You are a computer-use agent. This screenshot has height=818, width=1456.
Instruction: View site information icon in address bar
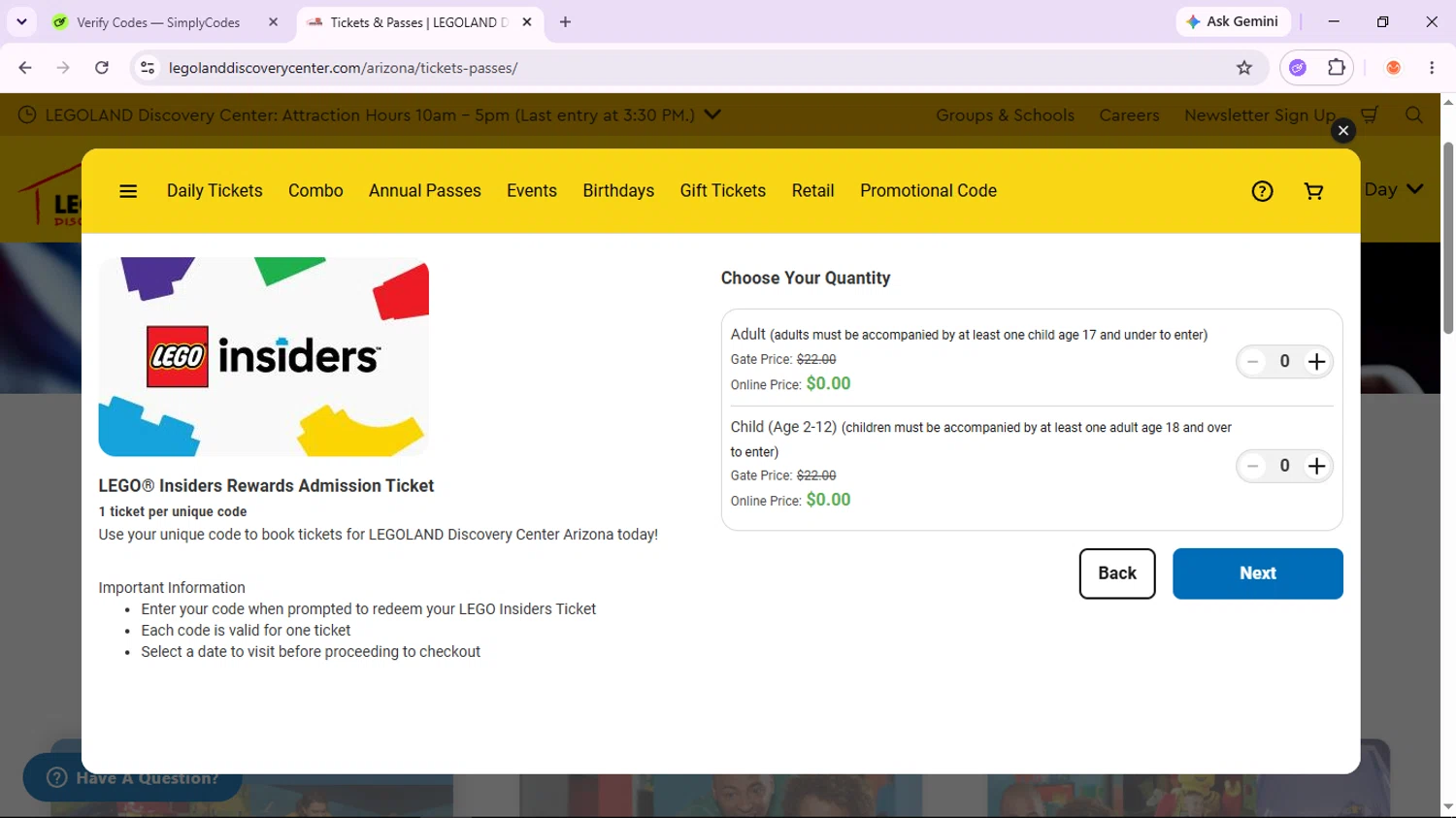coord(148,68)
